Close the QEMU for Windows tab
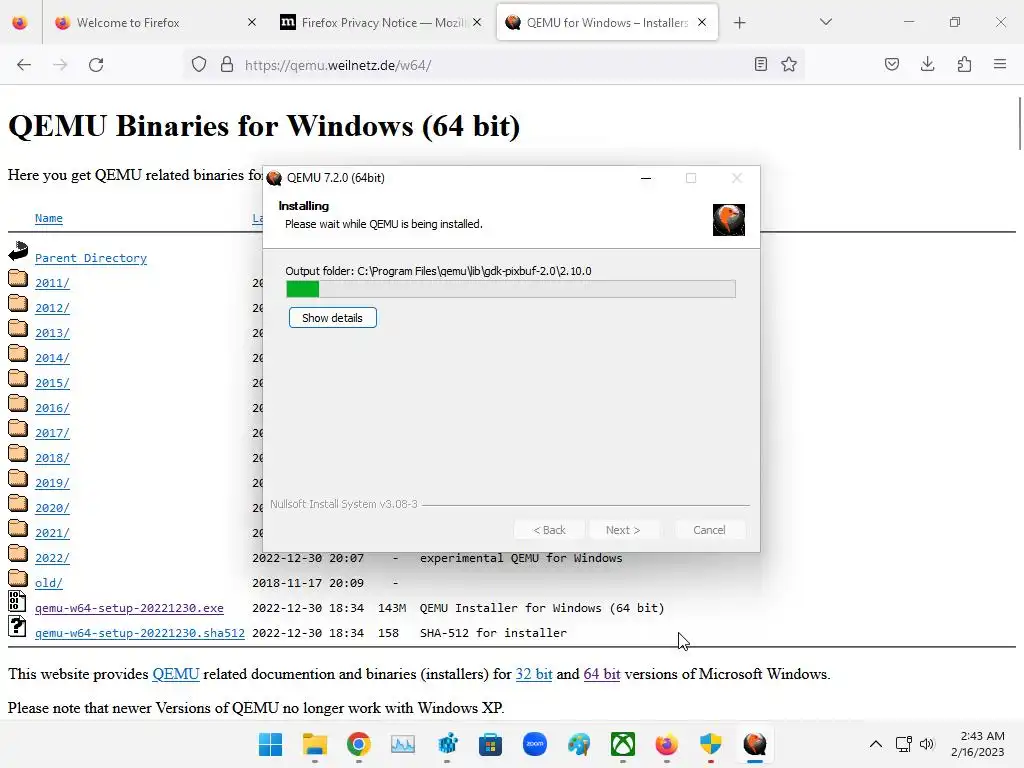 coord(702,23)
